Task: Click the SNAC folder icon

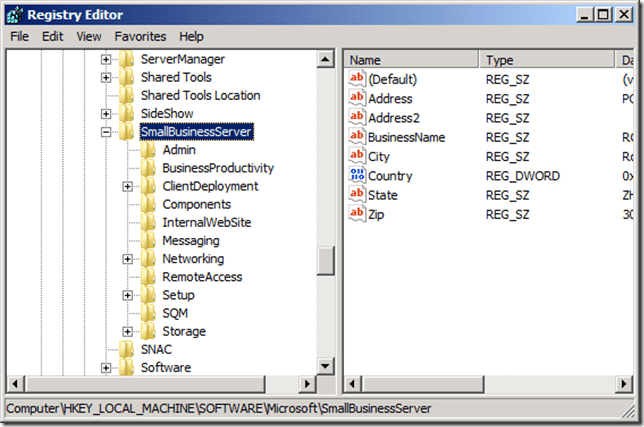Action: tap(126, 349)
